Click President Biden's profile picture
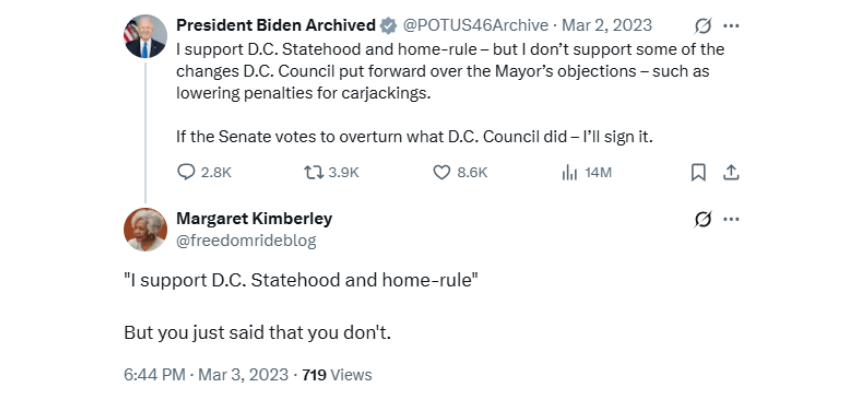 [x=144, y=38]
